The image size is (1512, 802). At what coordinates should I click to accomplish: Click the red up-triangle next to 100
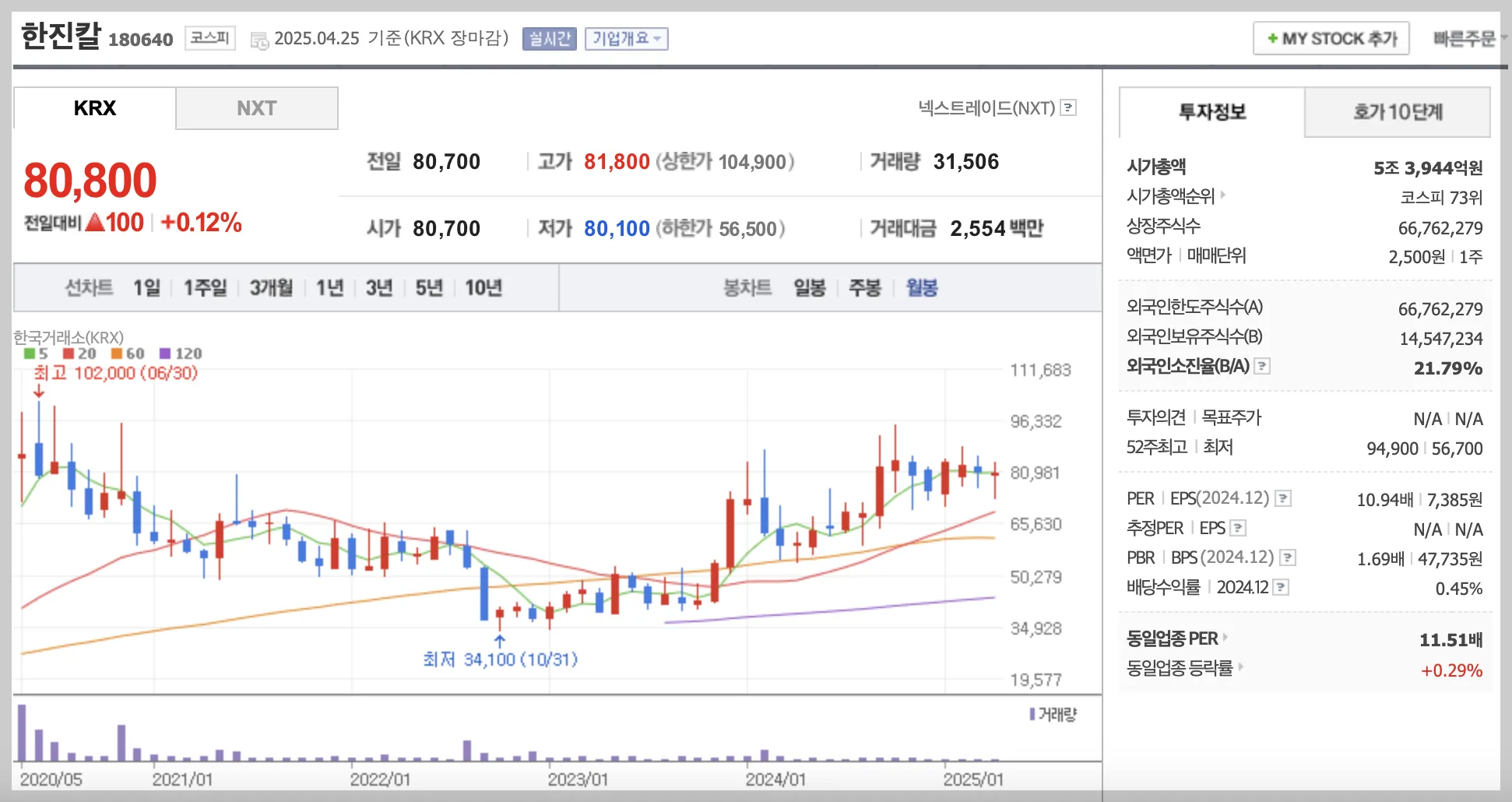click(95, 223)
